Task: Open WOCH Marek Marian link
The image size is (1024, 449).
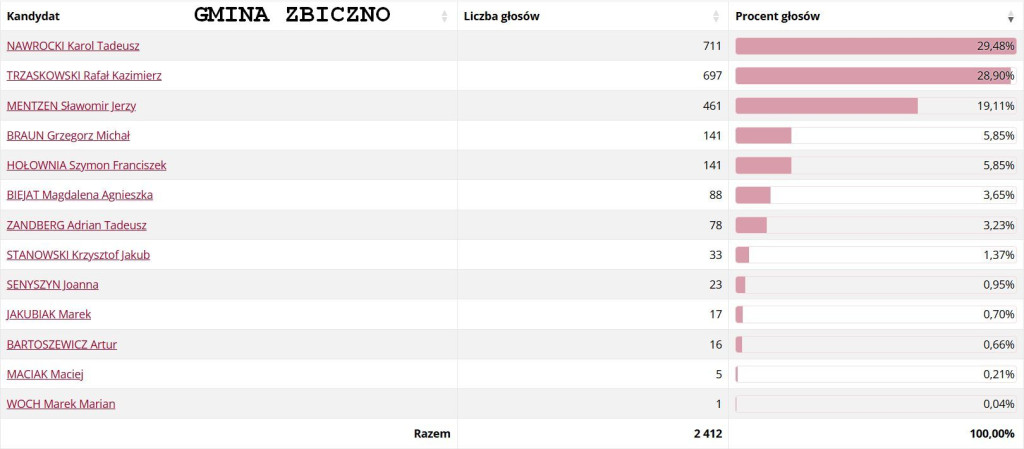Action: coord(61,404)
